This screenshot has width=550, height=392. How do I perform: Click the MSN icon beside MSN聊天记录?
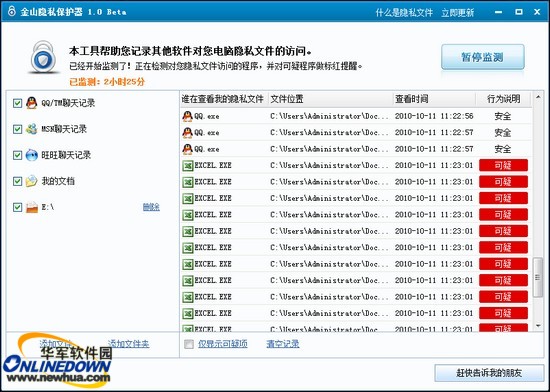(32, 129)
